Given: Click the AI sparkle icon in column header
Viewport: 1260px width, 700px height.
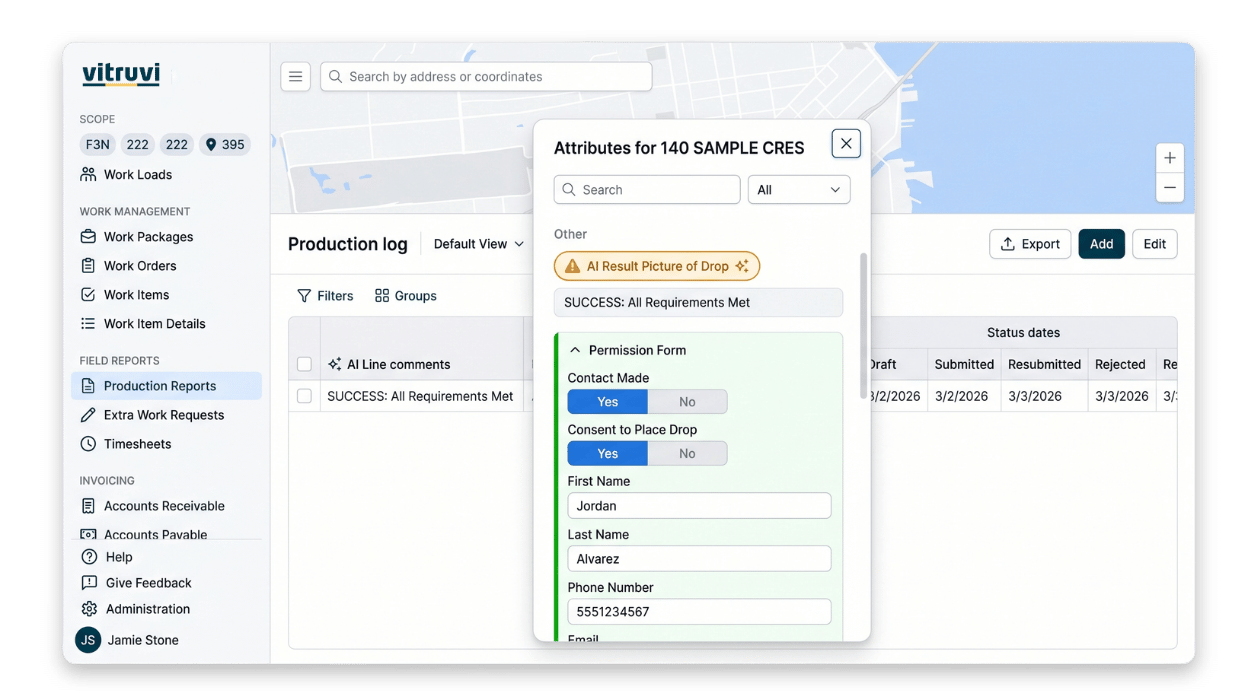Looking at the screenshot, I should coord(335,365).
